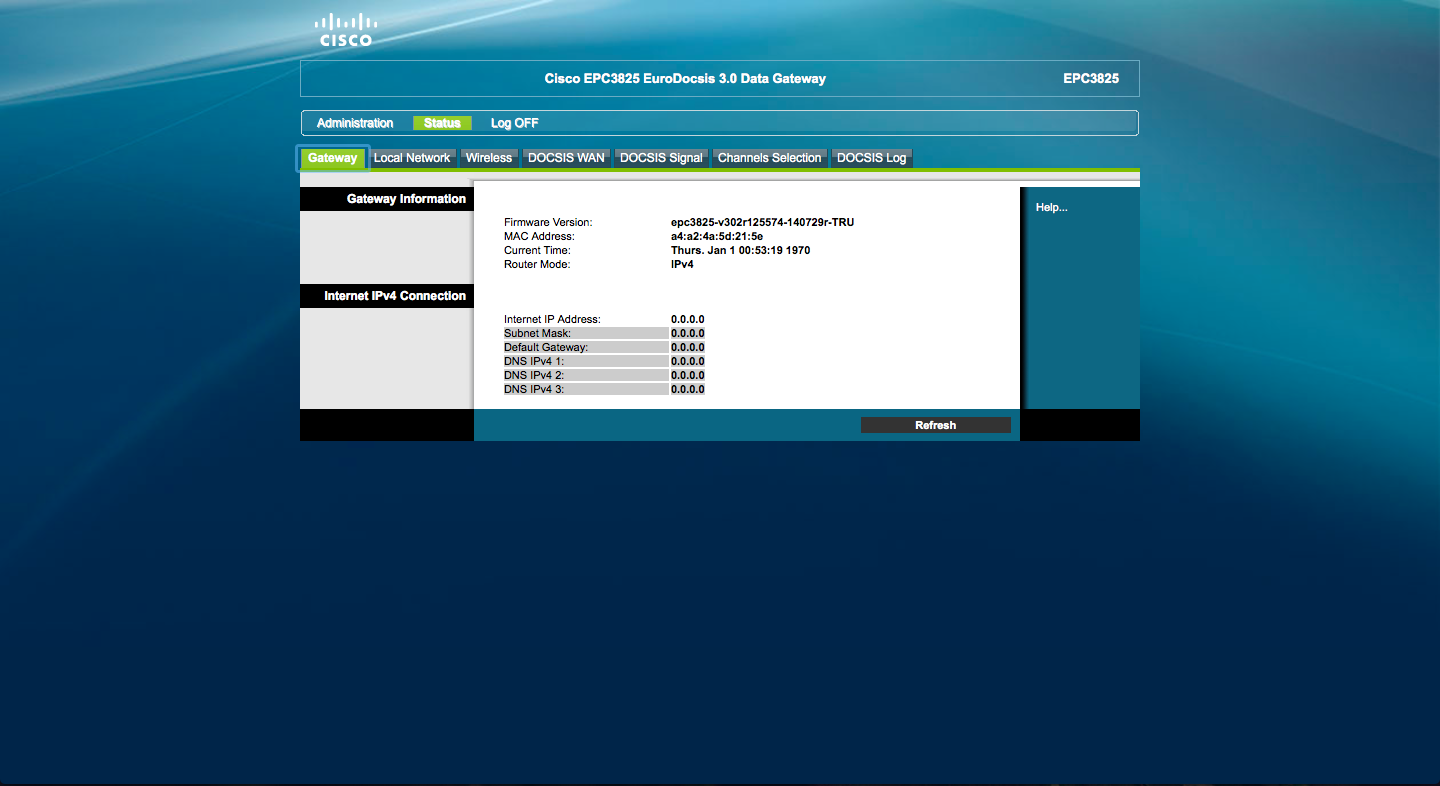Click the Default Gateway label
1440x786 pixels.
(x=546, y=347)
